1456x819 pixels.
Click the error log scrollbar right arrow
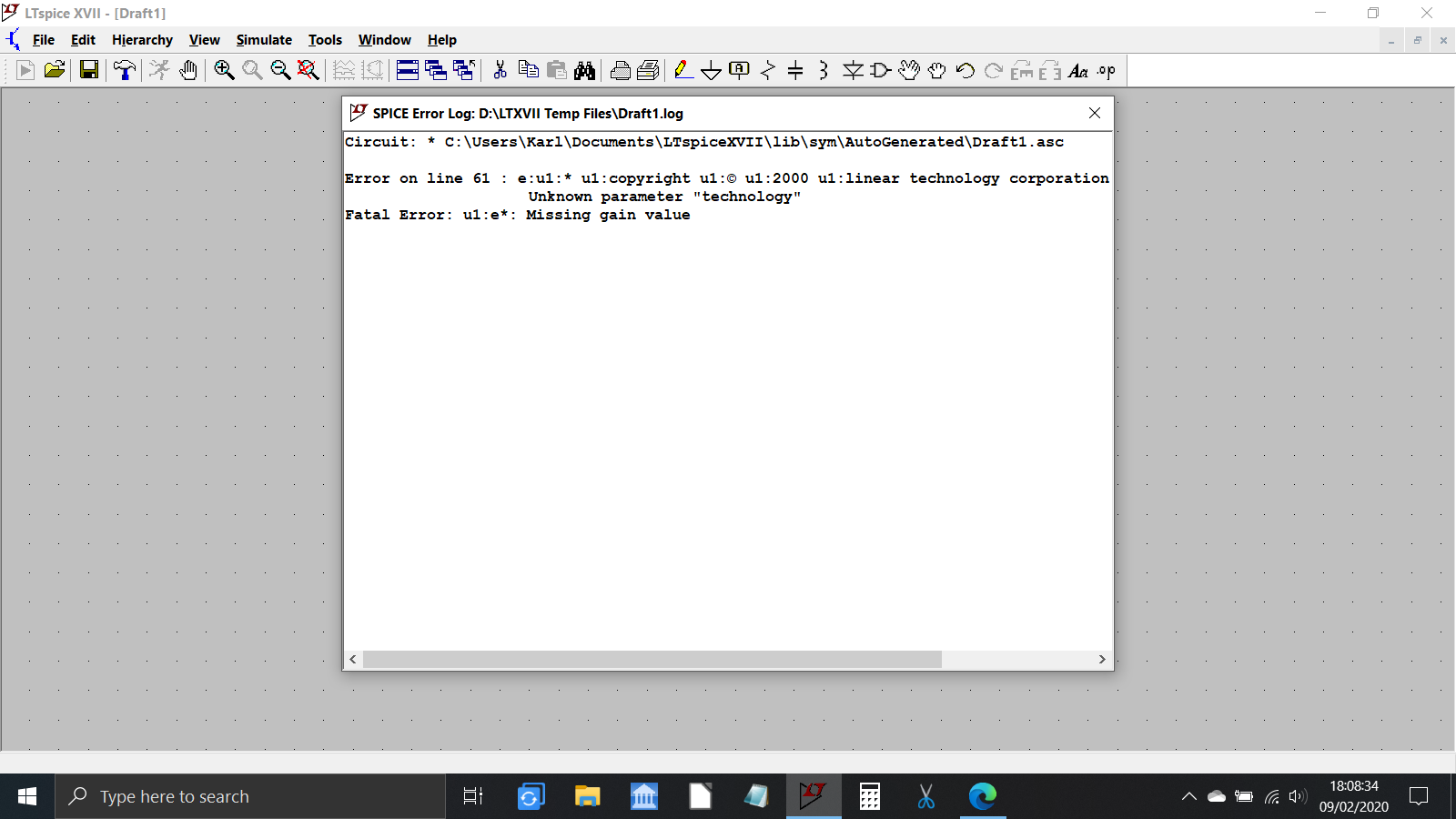1102,660
